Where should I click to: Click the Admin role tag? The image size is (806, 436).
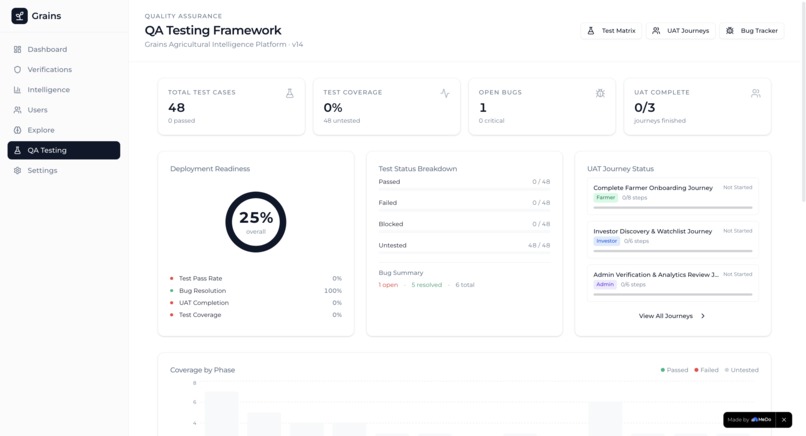click(605, 284)
